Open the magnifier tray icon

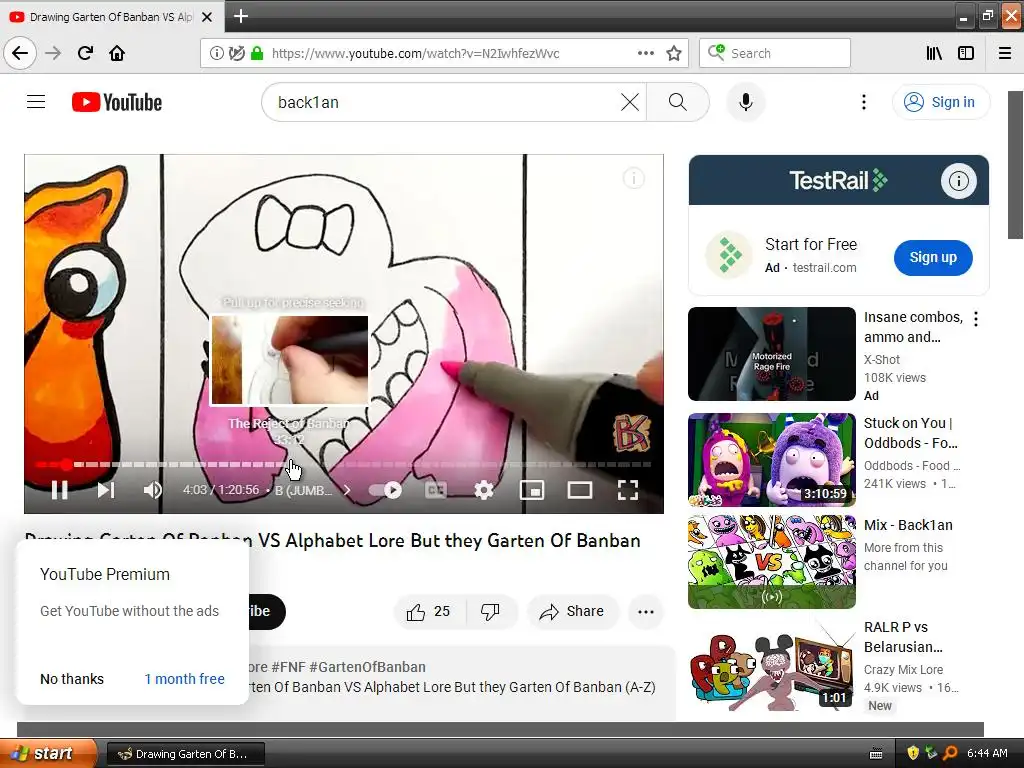tap(950, 753)
